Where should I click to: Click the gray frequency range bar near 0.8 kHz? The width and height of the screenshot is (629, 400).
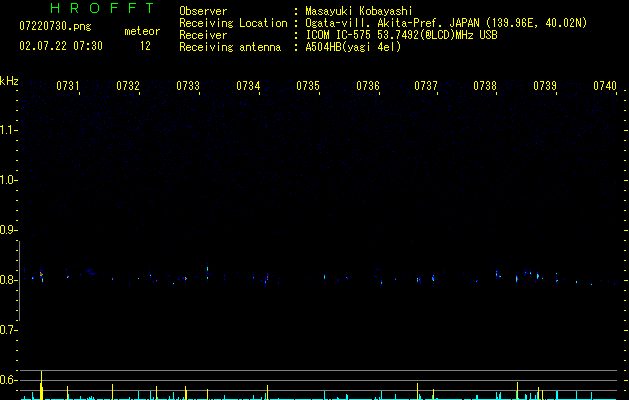tap(20, 281)
